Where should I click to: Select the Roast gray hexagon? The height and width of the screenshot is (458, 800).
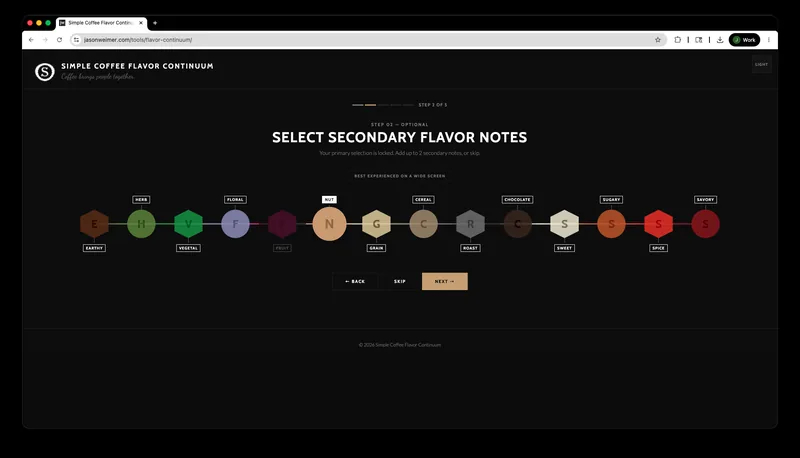click(470, 223)
